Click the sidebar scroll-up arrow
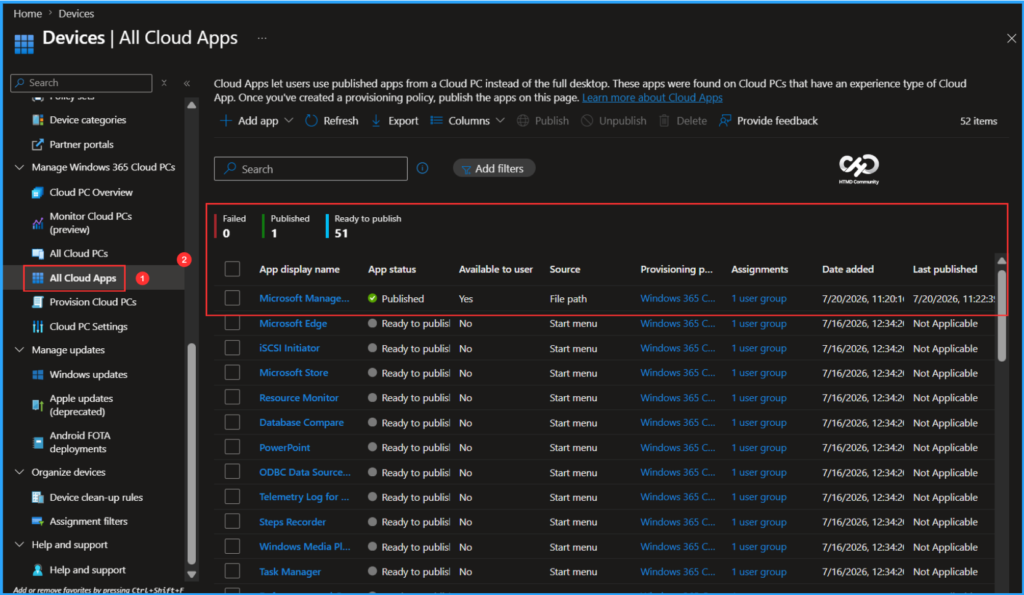The width and height of the screenshot is (1024, 595). tap(191, 105)
